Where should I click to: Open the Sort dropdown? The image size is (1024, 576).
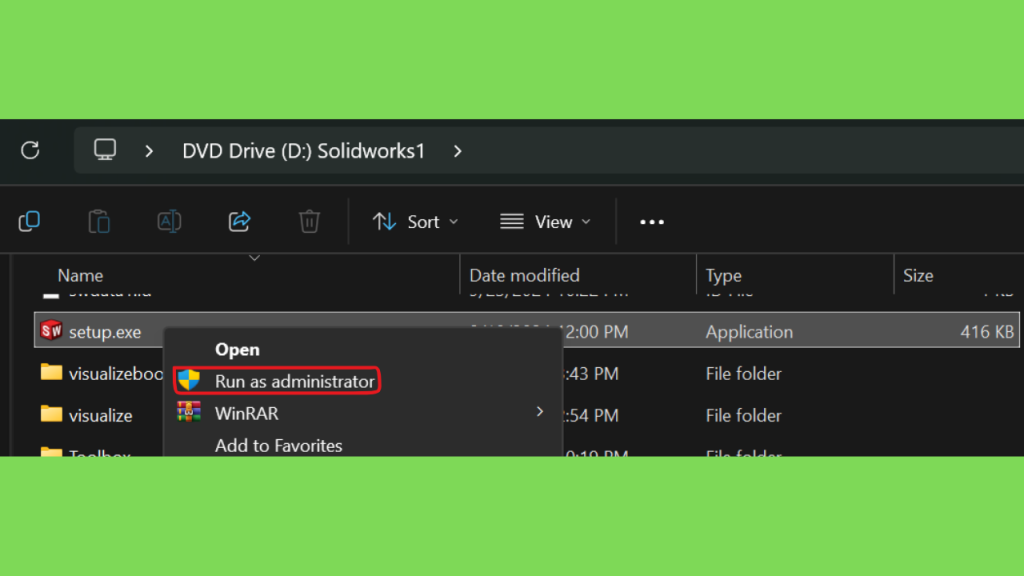(x=415, y=222)
